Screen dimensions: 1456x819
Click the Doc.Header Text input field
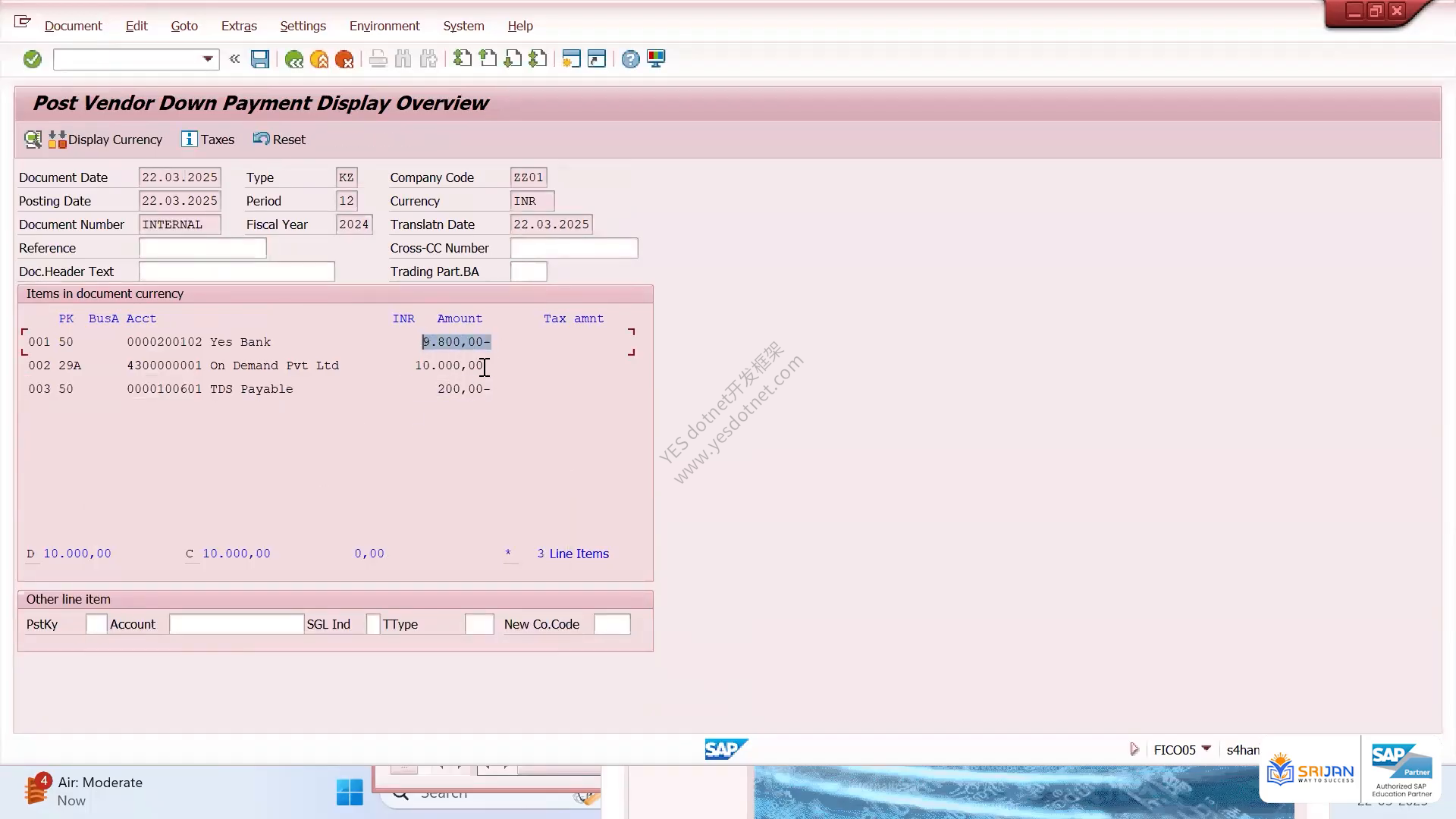click(x=237, y=271)
